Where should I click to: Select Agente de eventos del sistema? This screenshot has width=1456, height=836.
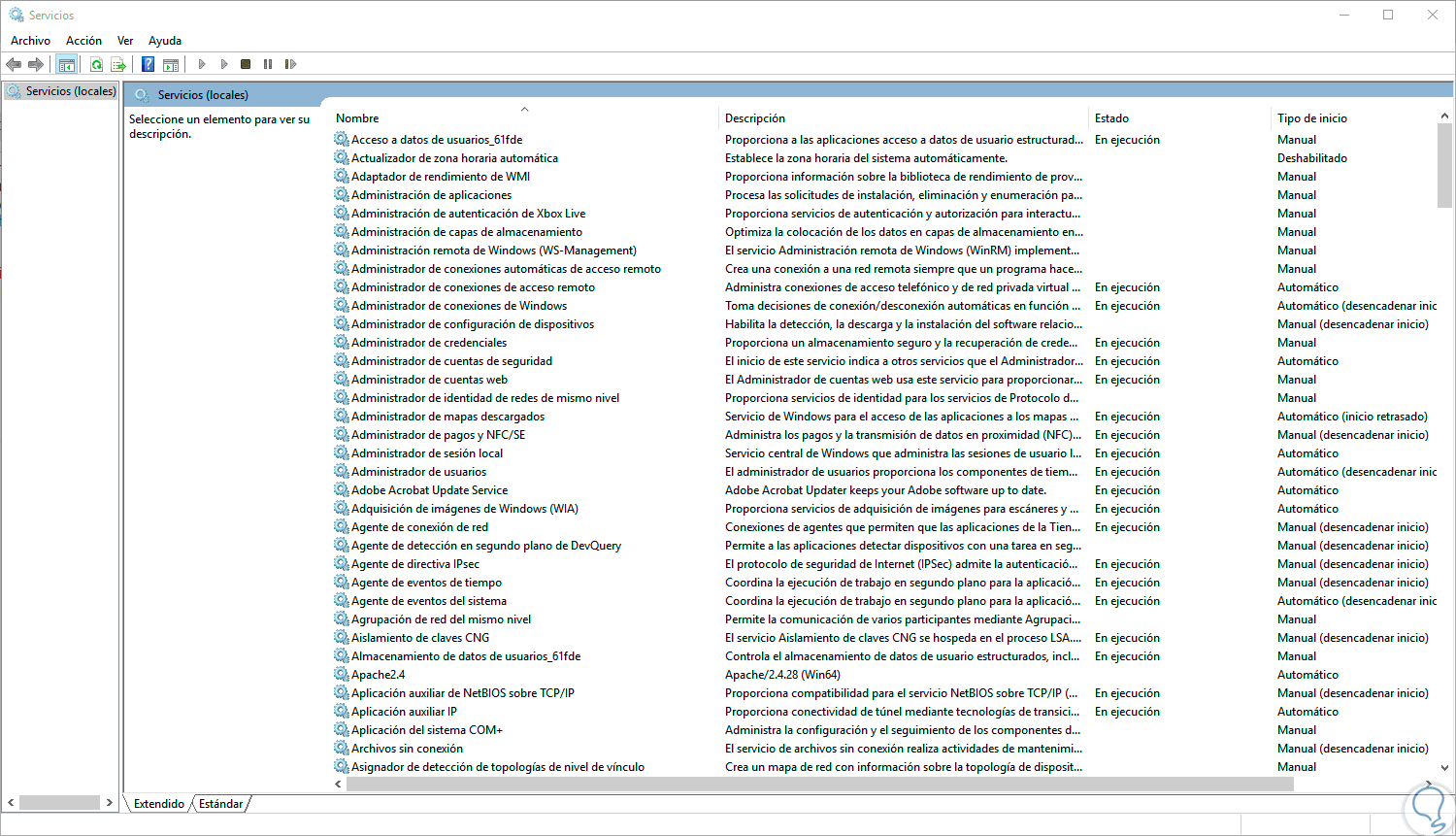click(429, 600)
